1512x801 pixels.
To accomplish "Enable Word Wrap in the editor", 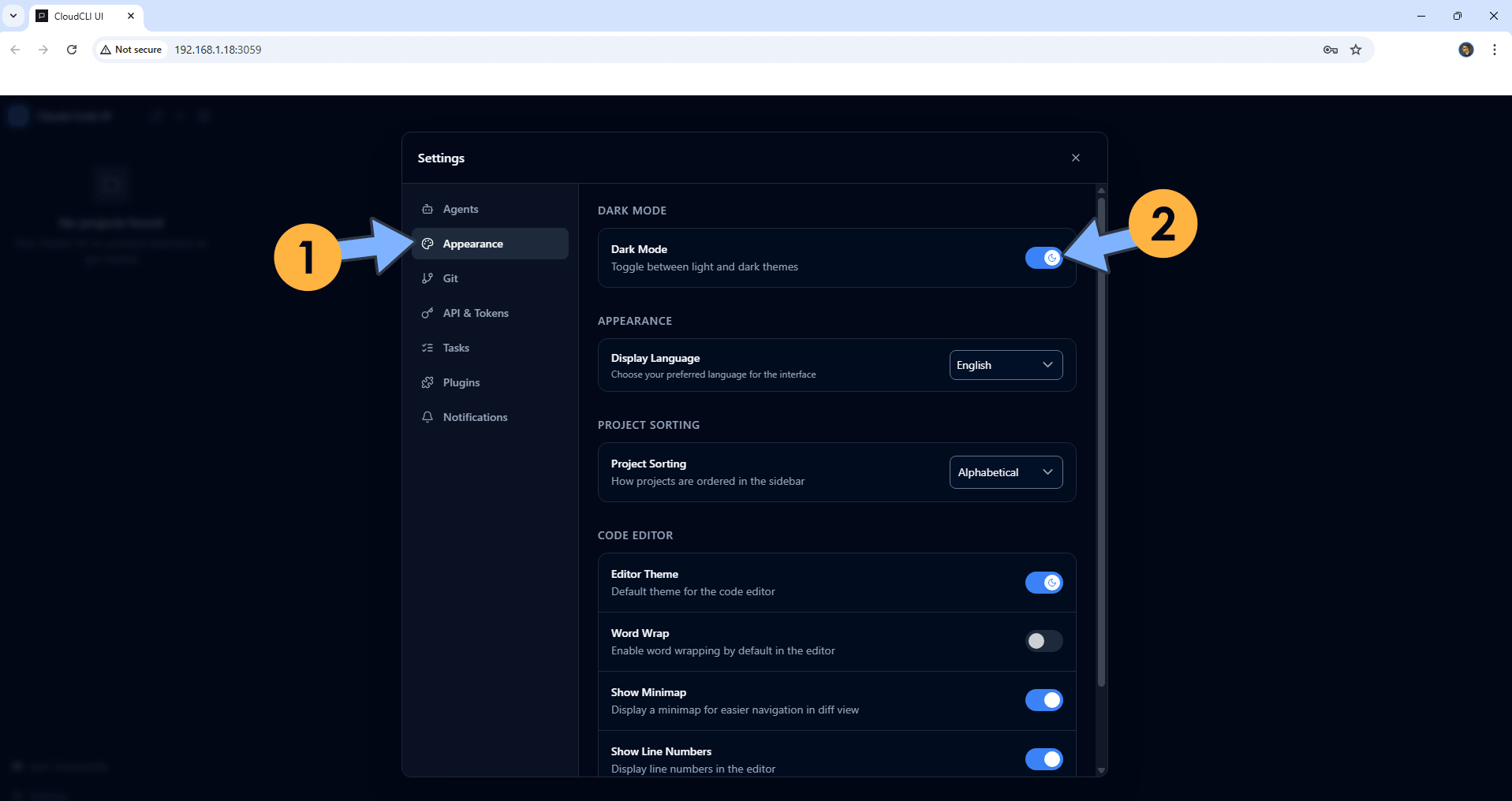I will [x=1043, y=641].
